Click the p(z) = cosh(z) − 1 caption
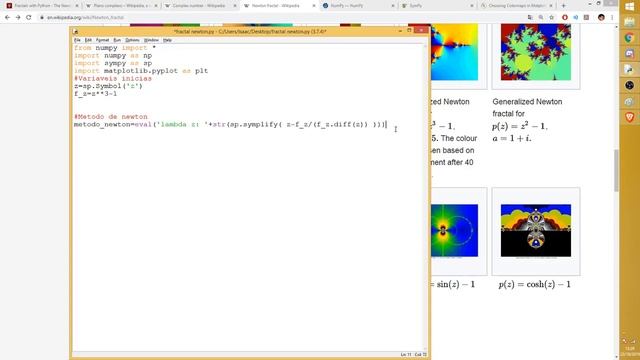 click(534, 284)
